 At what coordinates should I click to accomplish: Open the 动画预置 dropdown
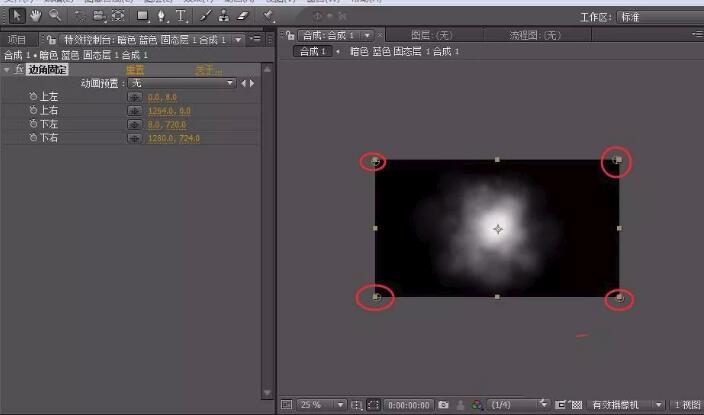coord(183,83)
